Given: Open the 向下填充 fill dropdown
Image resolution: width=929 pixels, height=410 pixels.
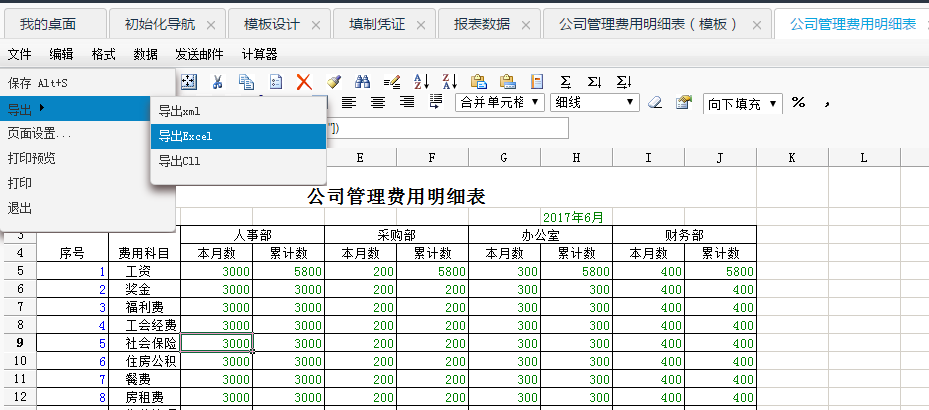Looking at the screenshot, I should point(742,103).
